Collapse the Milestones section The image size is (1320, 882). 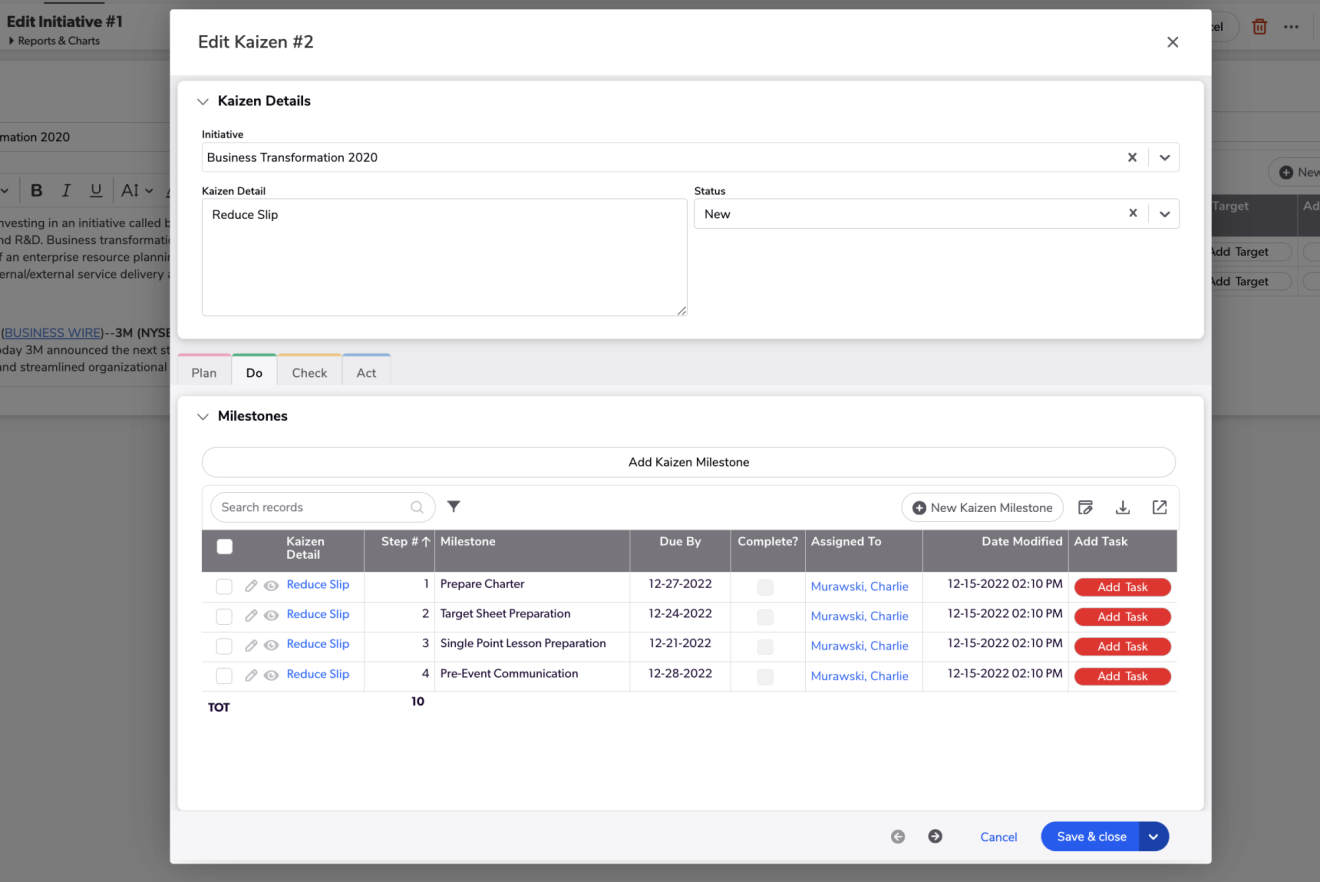click(203, 416)
